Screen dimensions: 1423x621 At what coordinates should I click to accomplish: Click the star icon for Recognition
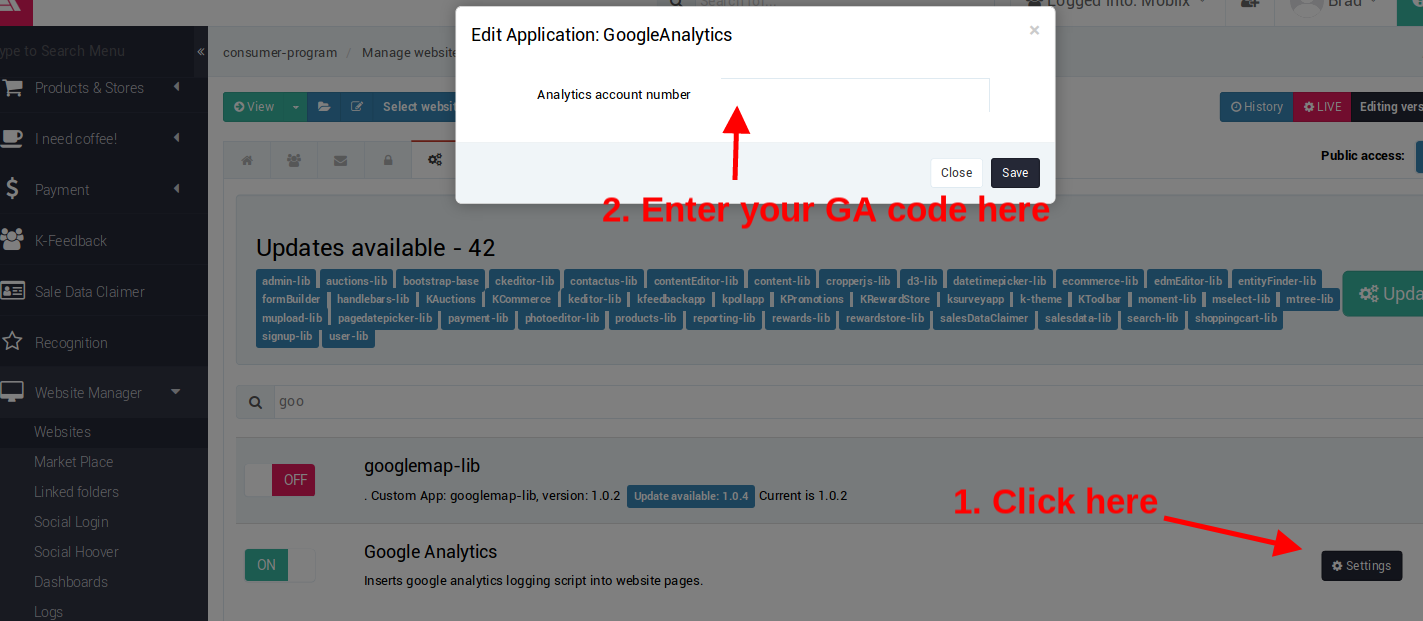12,342
